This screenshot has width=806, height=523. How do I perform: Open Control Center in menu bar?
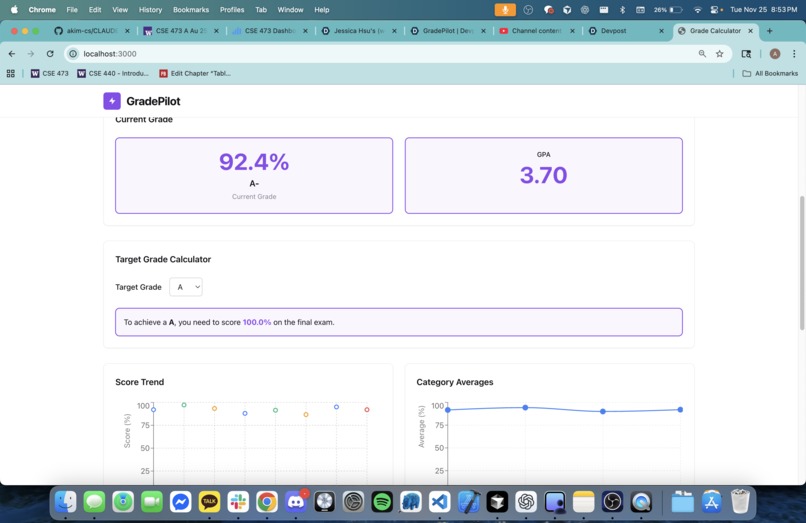click(716, 9)
